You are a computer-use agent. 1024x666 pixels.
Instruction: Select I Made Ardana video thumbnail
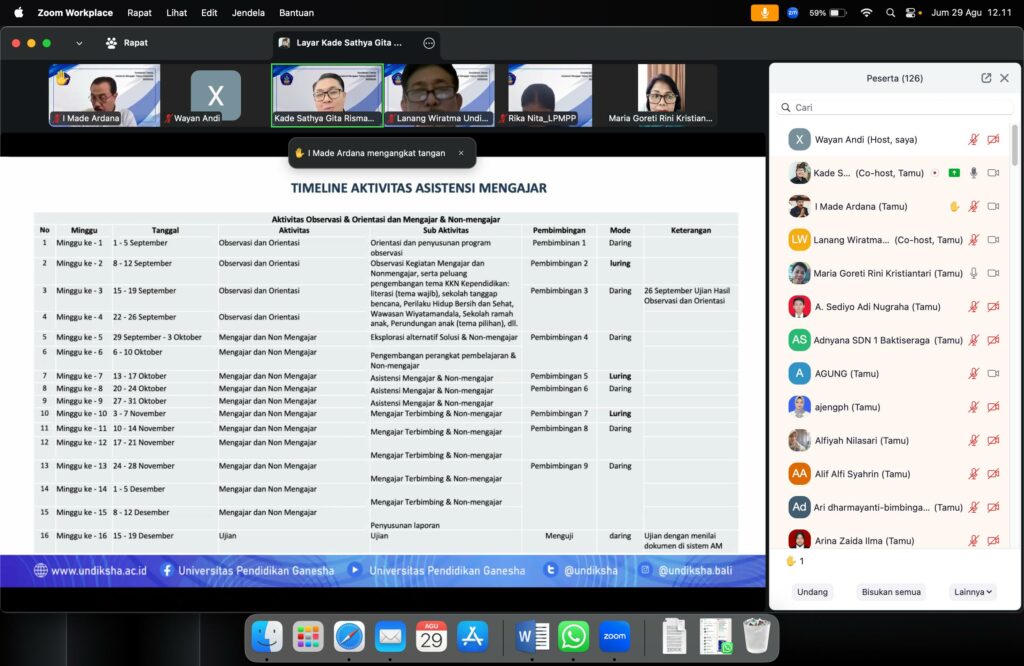(104, 95)
